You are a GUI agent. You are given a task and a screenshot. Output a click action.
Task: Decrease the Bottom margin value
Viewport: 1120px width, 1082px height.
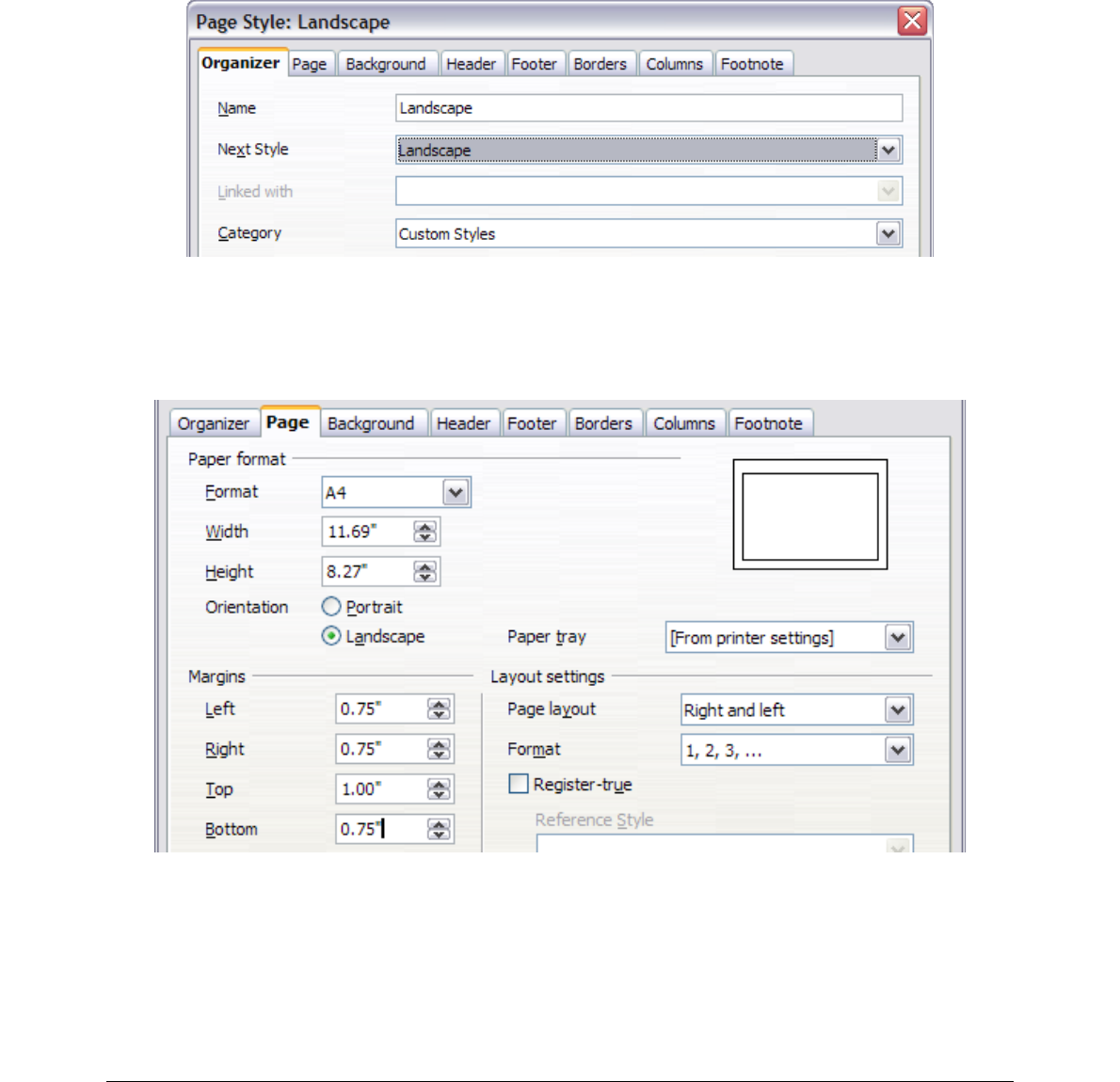point(440,835)
